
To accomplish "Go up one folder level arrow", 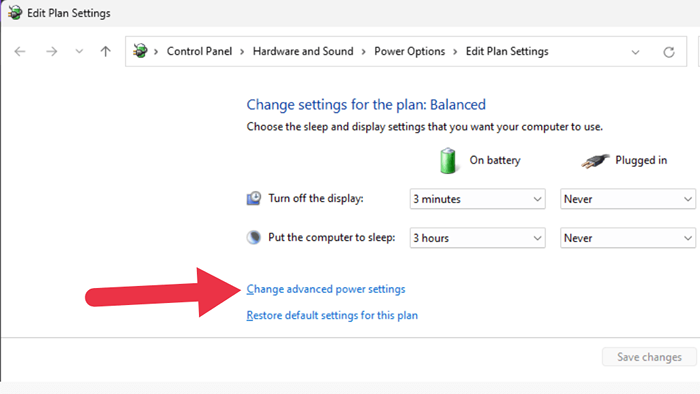I will 105,52.
